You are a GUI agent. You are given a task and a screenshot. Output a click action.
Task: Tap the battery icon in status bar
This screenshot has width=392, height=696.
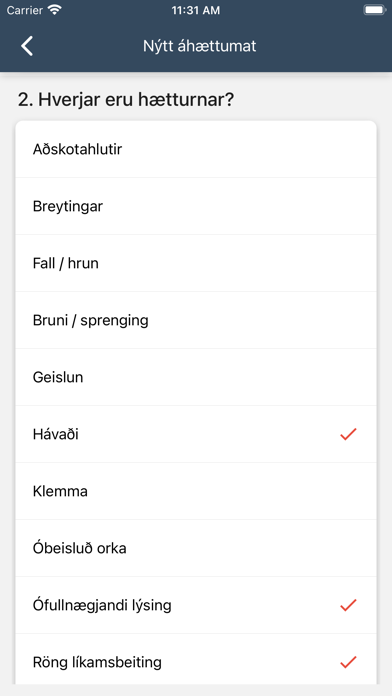[375, 10]
